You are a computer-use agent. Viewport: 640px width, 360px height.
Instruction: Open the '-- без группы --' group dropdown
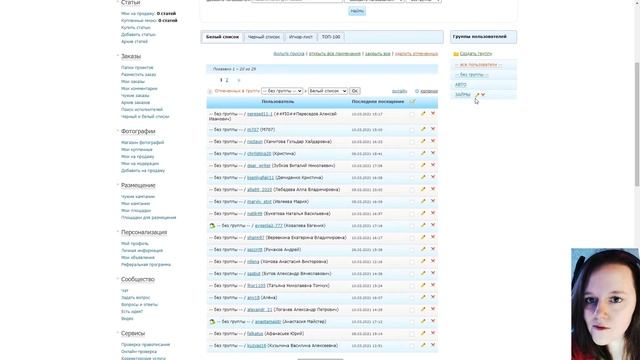pyautogui.click(x=282, y=91)
